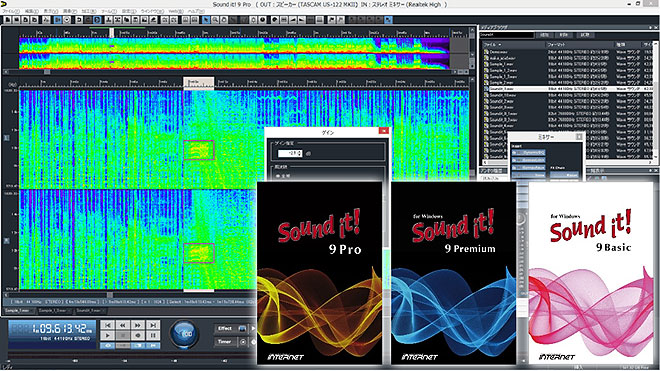Screen dimensions: 660x371
Task: Click the first insert slot in the ミキサー window
Action: click(x=529, y=152)
